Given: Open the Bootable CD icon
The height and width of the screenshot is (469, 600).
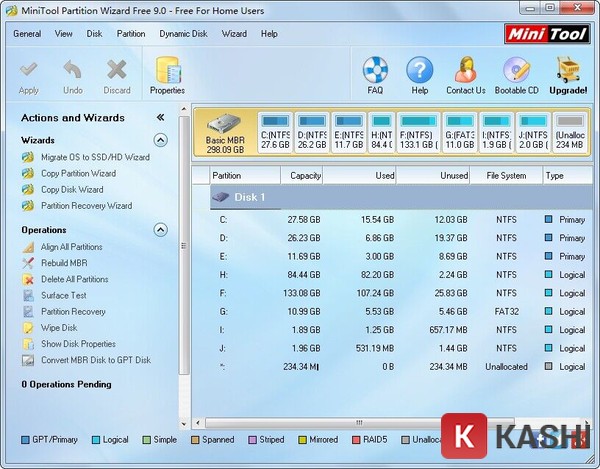Looking at the screenshot, I should [517, 70].
